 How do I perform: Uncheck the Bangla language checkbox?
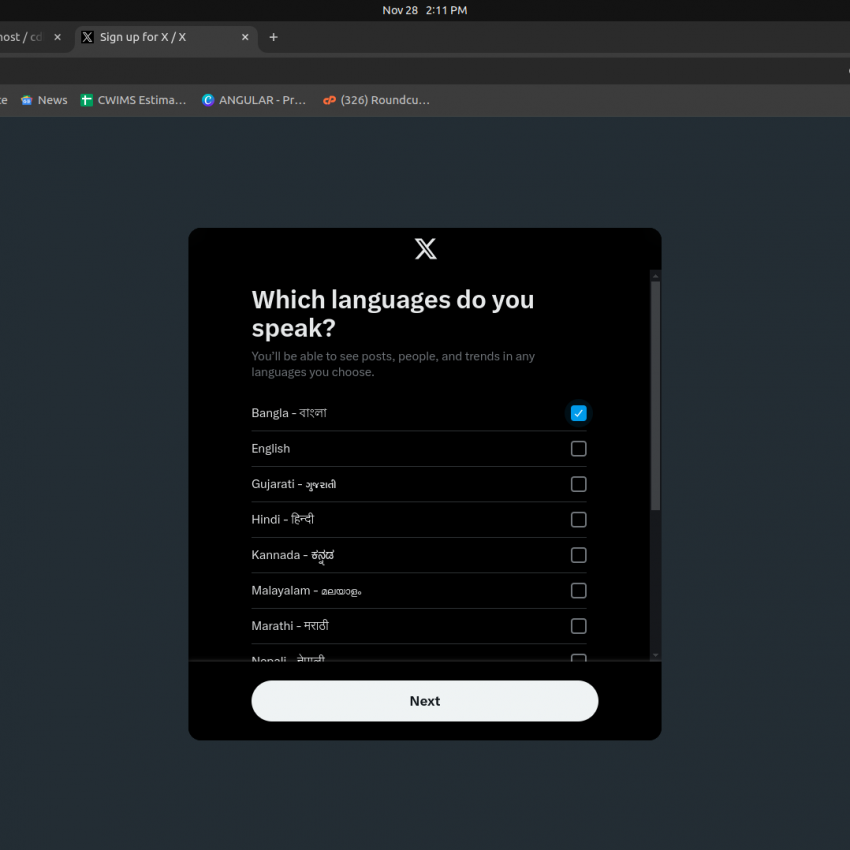pos(578,413)
